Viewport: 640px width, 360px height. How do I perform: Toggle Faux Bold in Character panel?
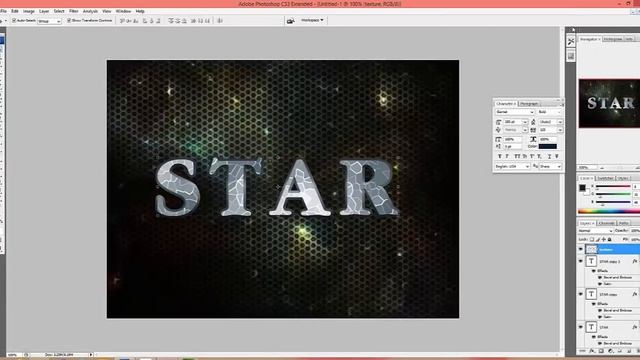pos(500,156)
